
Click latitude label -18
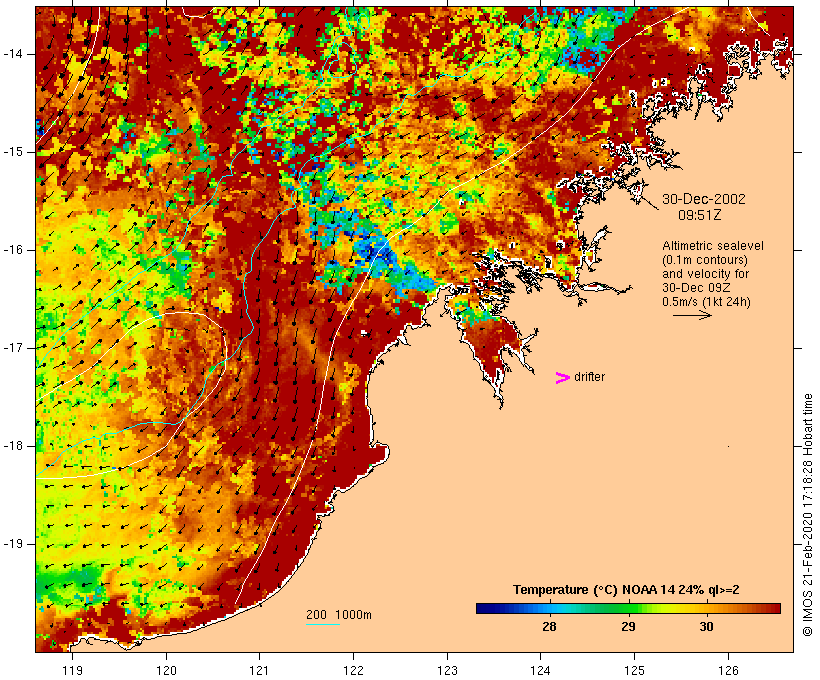[x=12, y=446]
